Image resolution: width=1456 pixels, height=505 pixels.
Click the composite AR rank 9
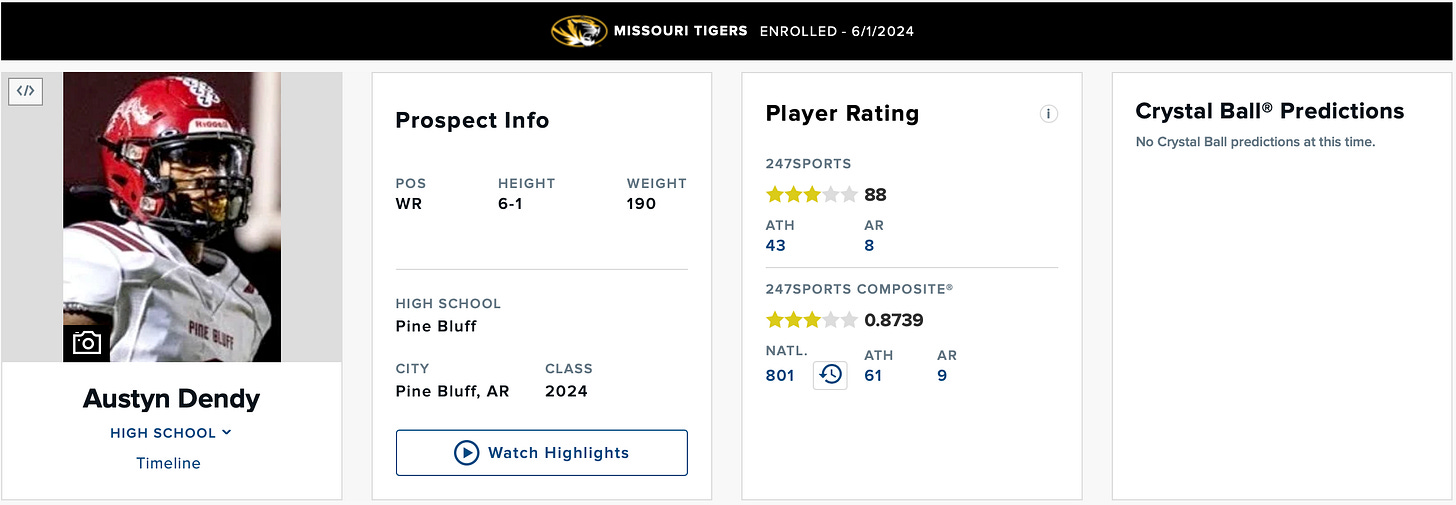[x=942, y=376]
